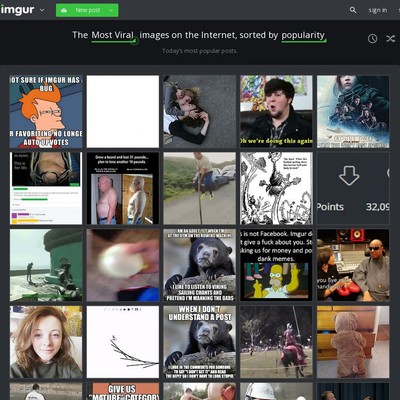Click 'Today's most popular posts.' subtitle
This screenshot has width=400, height=400.
(x=199, y=51)
